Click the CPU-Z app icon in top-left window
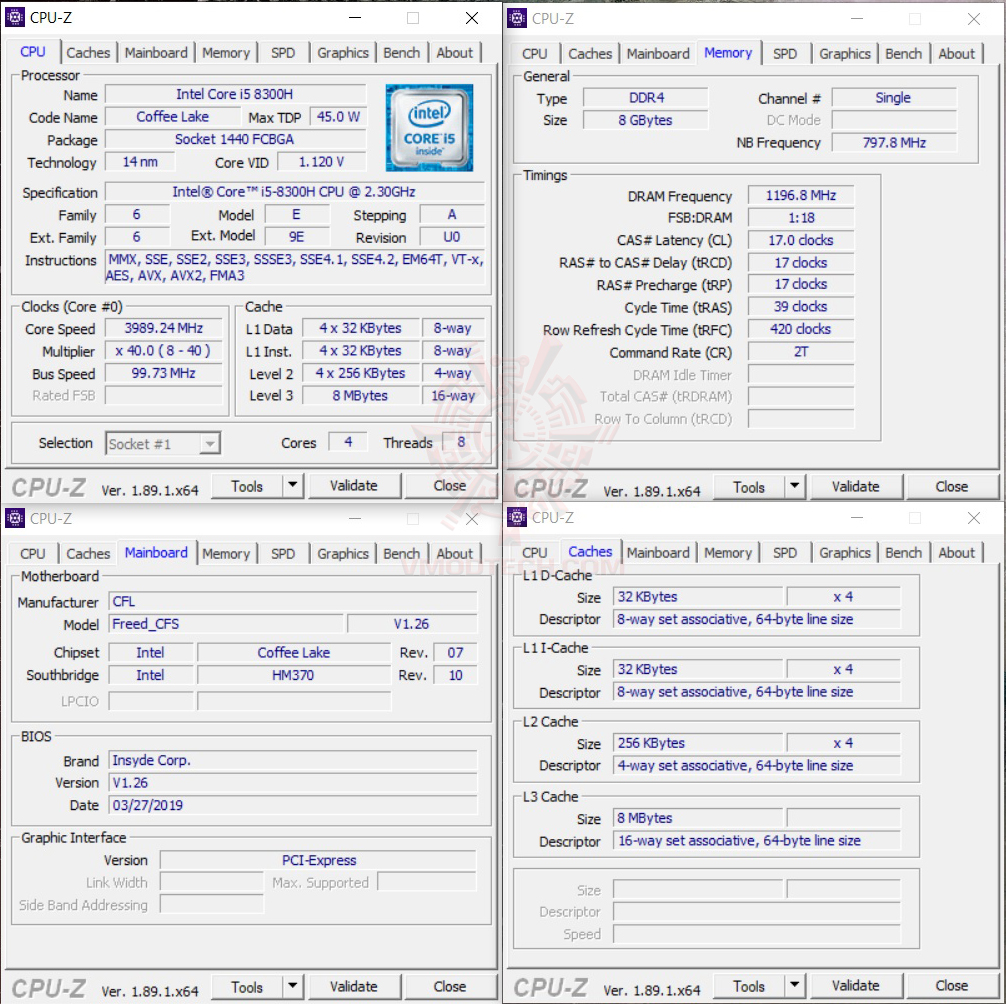The image size is (1006, 1004). (15, 18)
